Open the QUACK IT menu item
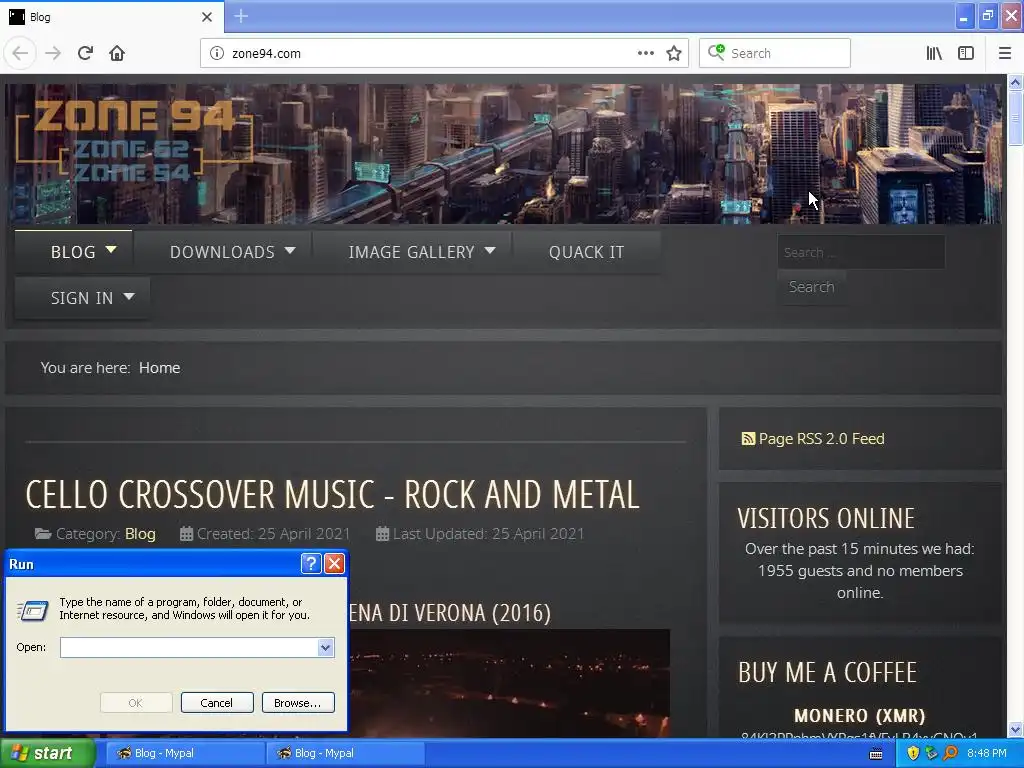The width and height of the screenshot is (1024, 768). pos(586,252)
